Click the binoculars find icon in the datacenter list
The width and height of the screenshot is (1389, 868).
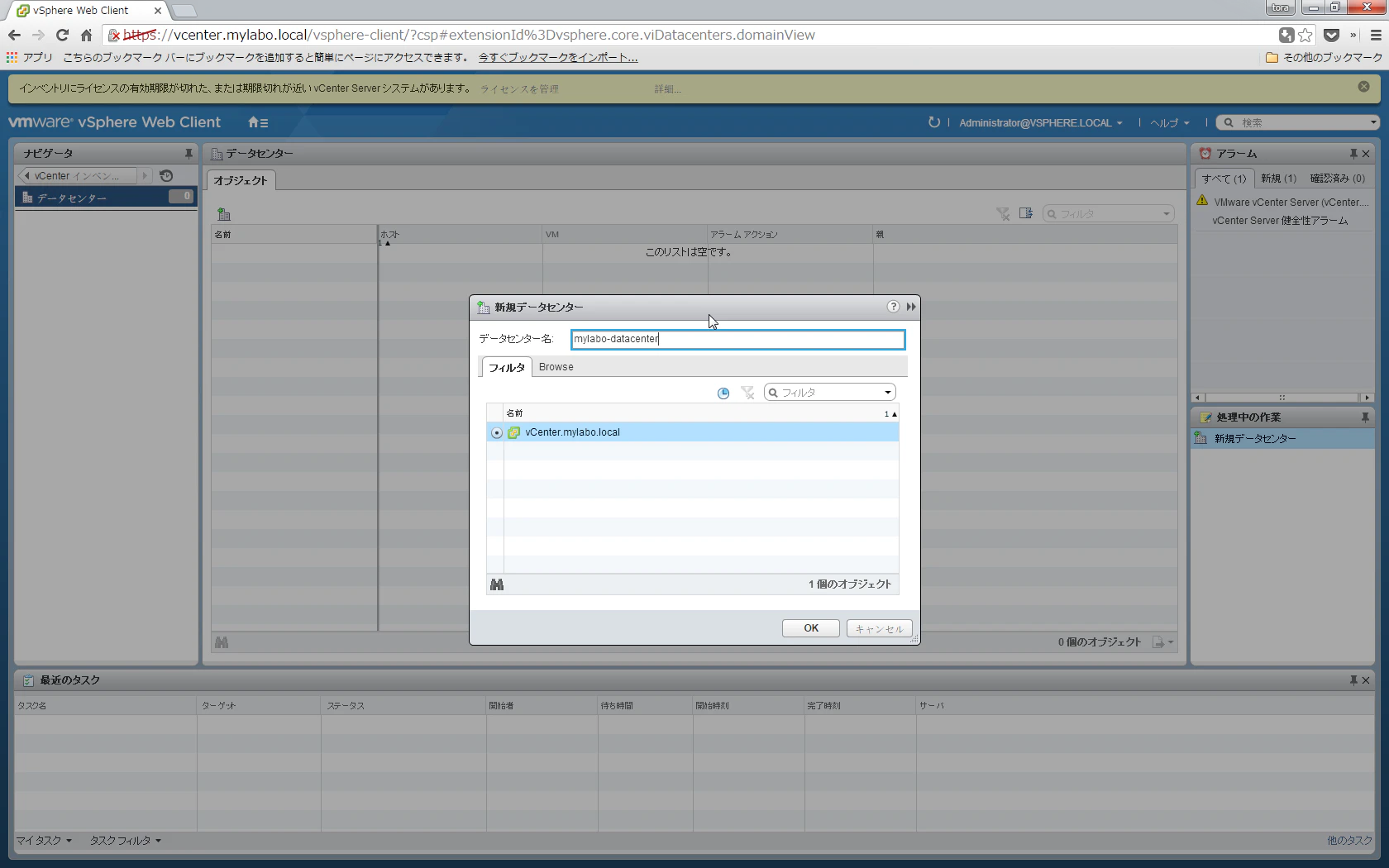[222, 642]
